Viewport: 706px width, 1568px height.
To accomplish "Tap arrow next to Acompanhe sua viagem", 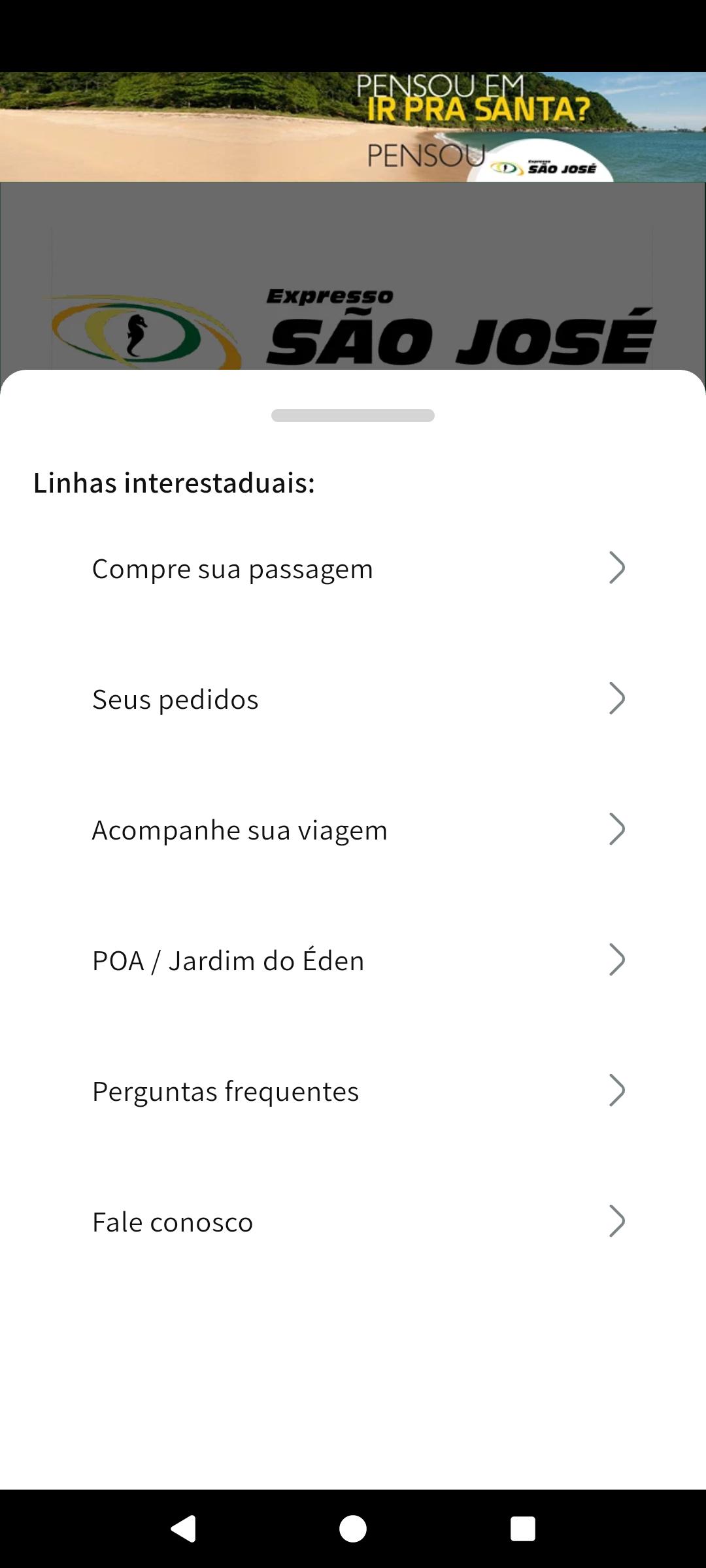I will [616, 829].
